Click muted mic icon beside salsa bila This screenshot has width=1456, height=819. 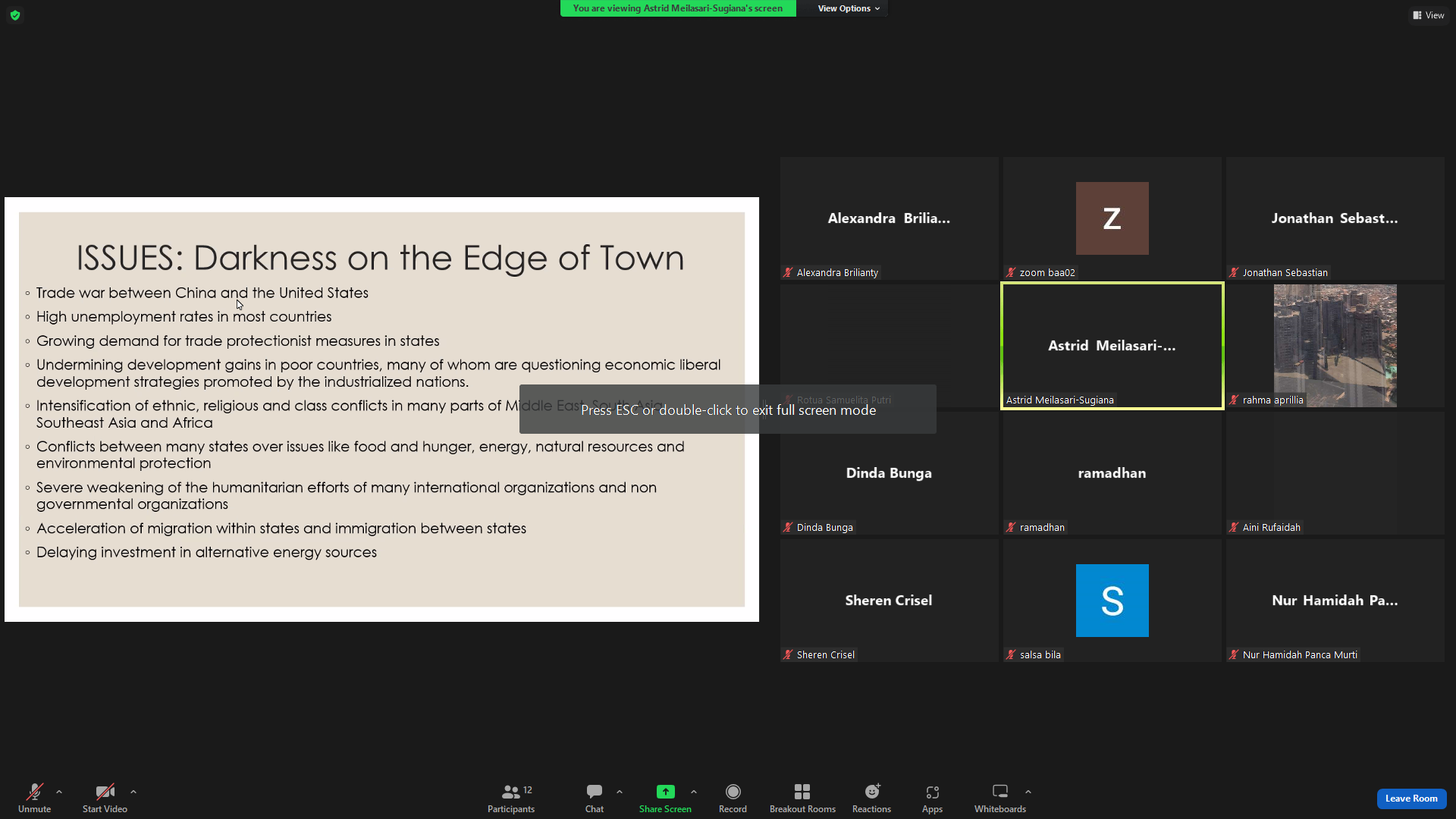(1012, 655)
